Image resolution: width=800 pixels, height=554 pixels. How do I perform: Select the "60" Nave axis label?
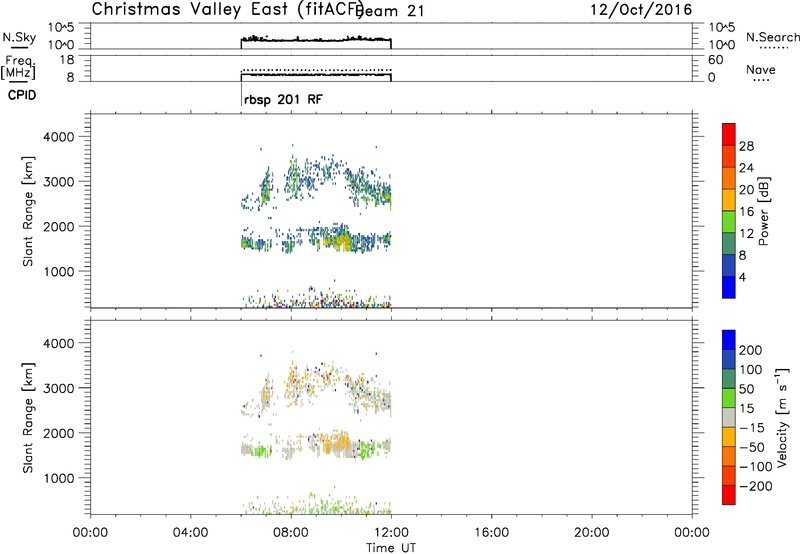(x=716, y=60)
